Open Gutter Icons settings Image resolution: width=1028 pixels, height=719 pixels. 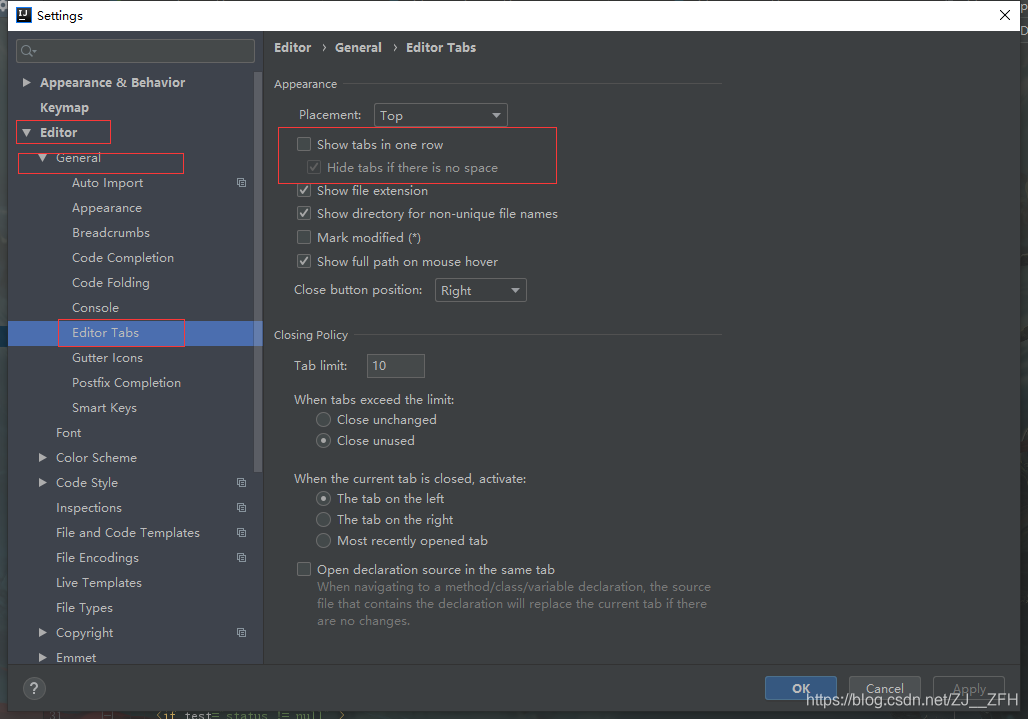(x=108, y=358)
